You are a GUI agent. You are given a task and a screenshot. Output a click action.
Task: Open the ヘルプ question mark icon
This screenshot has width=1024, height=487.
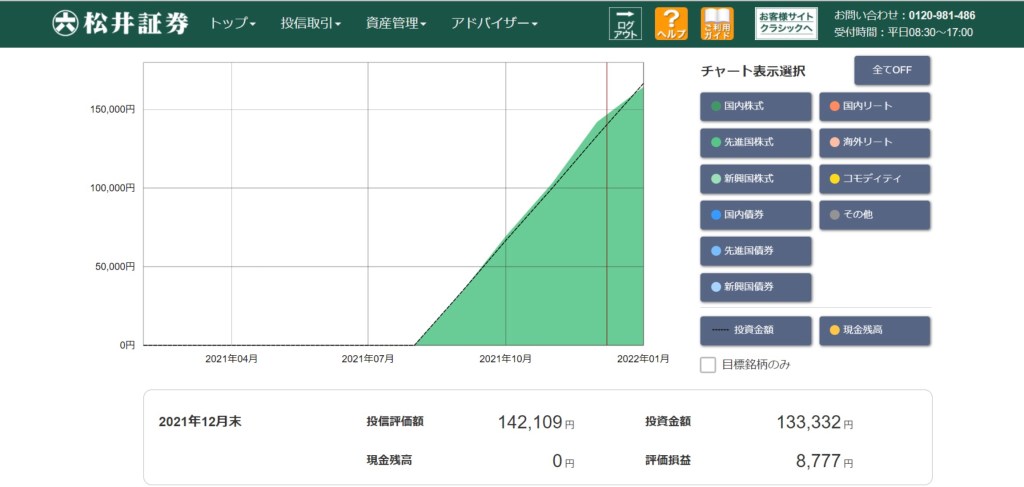click(671, 23)
